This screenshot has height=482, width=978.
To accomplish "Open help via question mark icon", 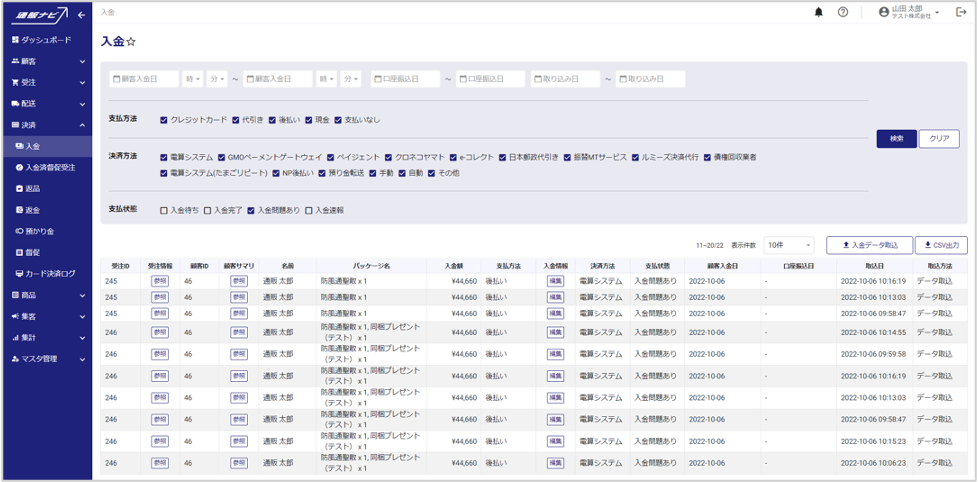I will pos(843,12).
